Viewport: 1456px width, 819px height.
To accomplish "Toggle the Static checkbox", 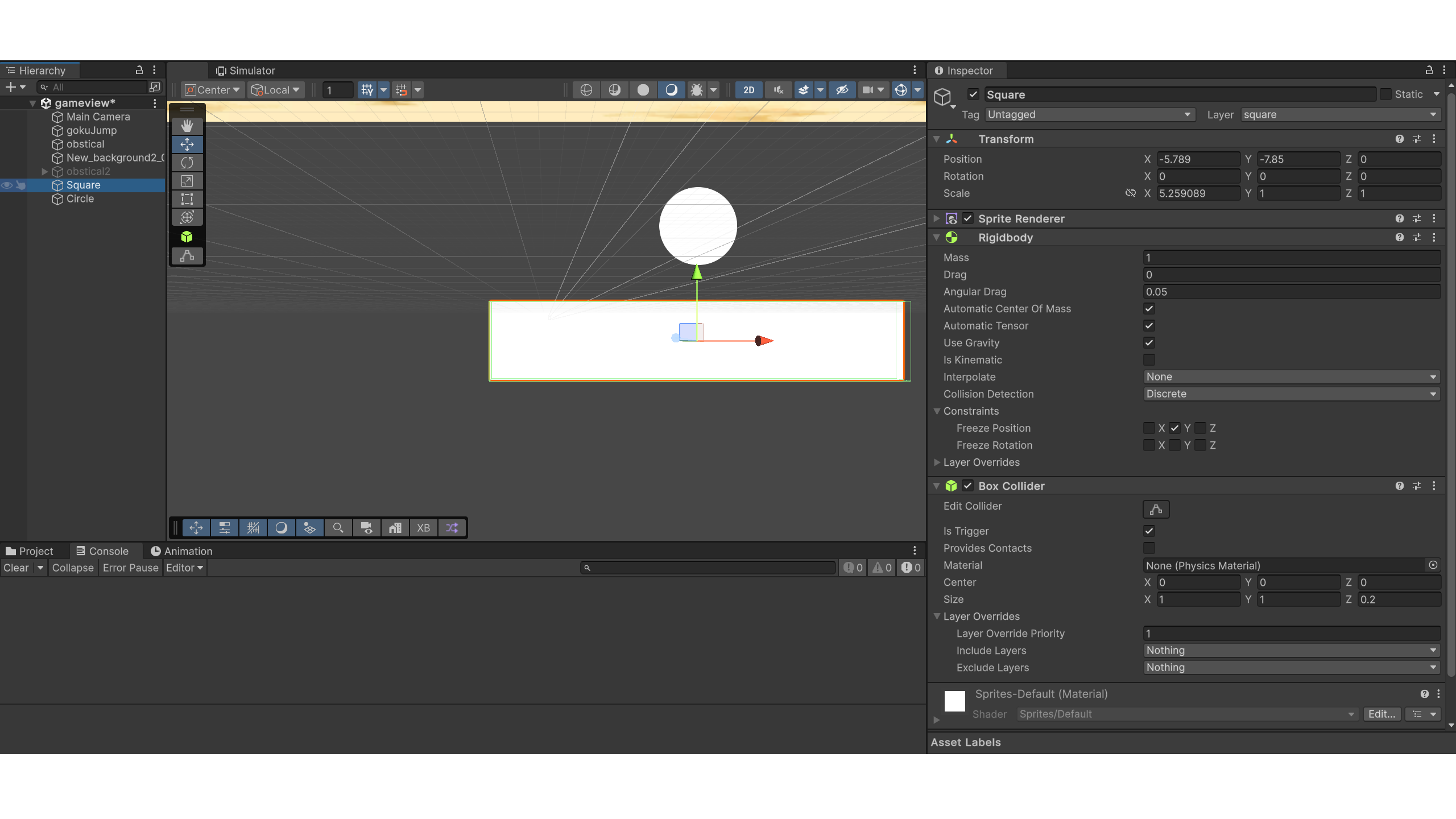I will pyautogui.click(x=1385, y=94).
